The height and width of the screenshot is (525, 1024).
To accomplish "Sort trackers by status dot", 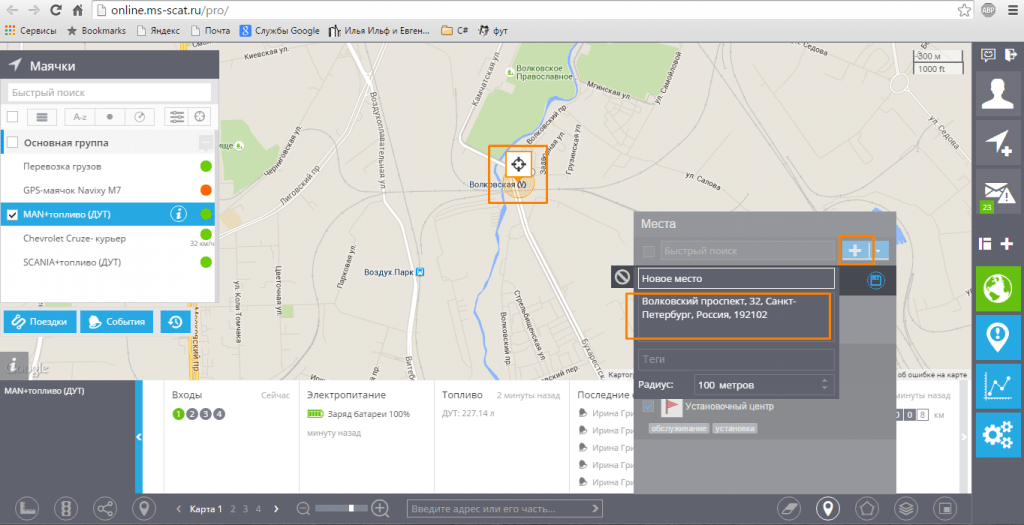I will click(110, 117).
